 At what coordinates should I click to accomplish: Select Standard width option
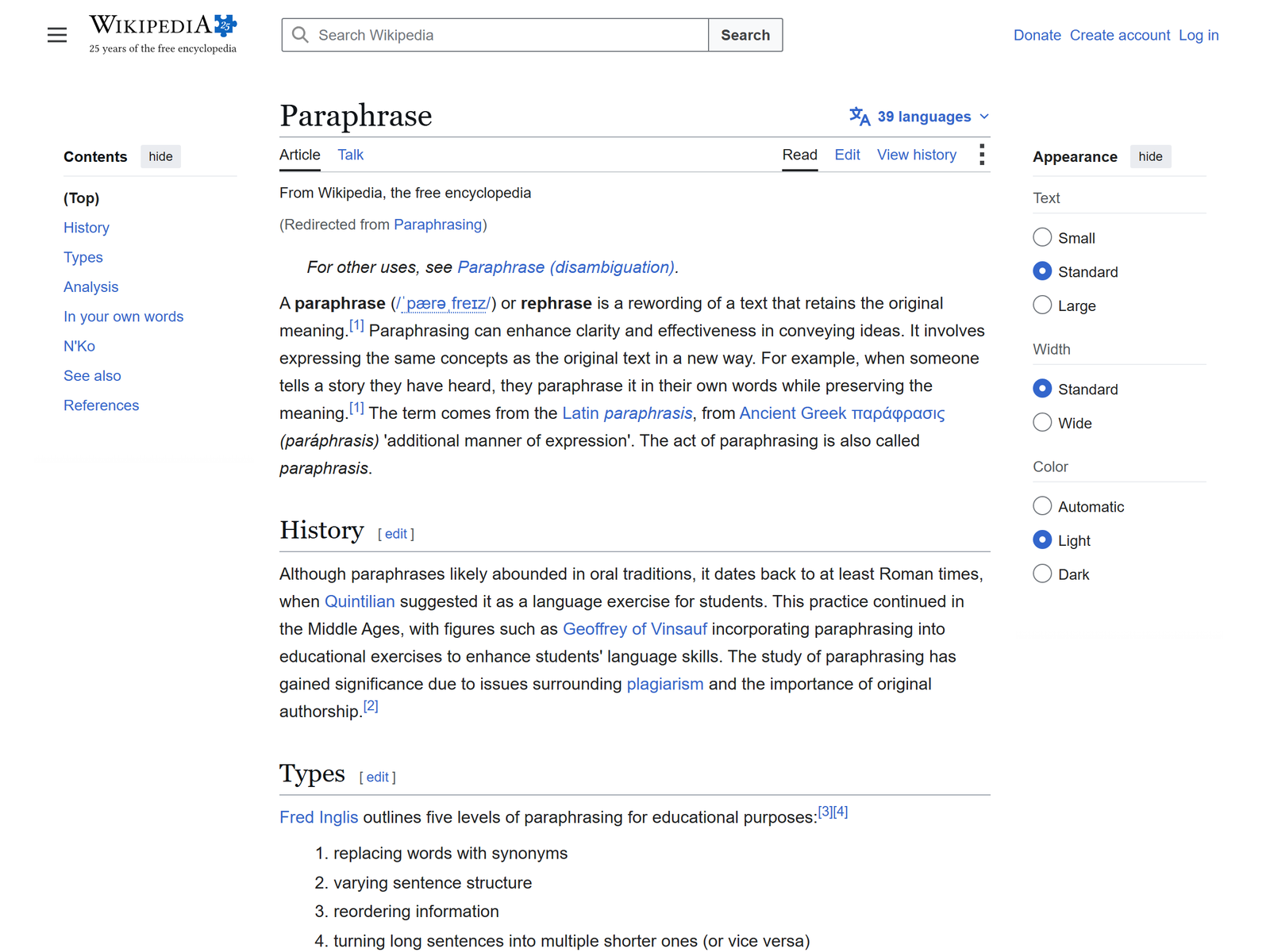click(x=1042, y=389)
